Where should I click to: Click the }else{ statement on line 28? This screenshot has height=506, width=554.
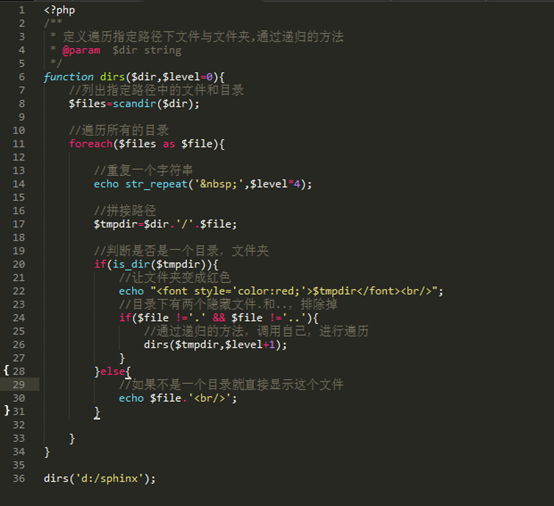click(113, 371)
